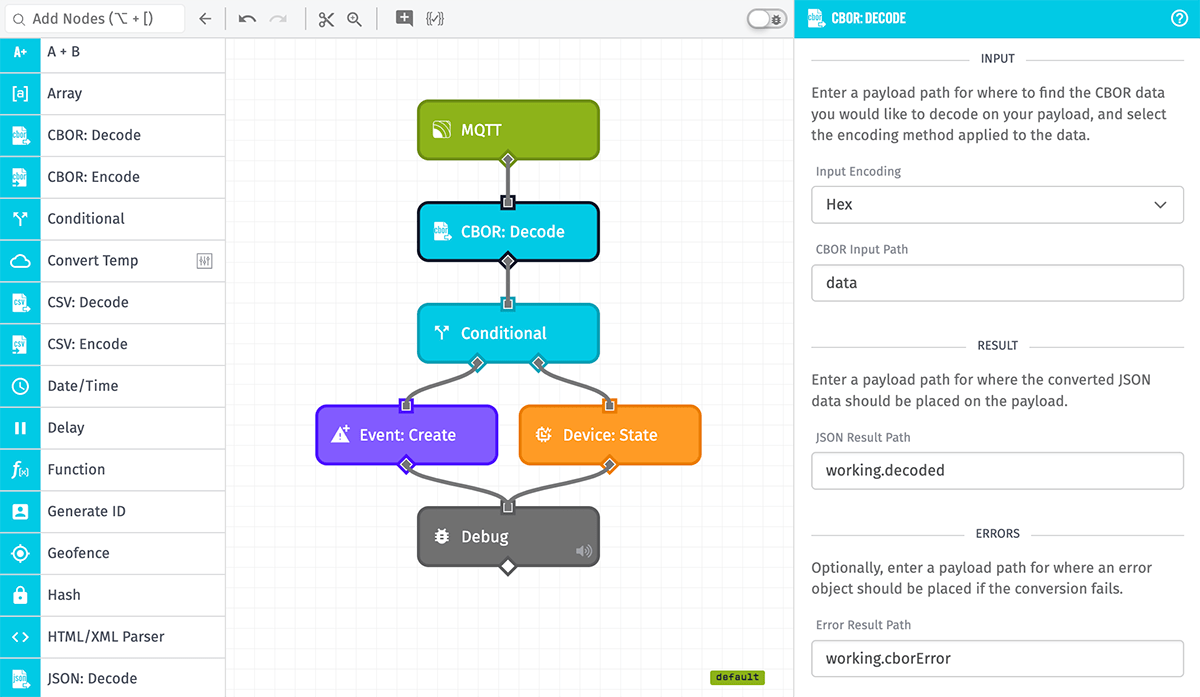Expand the annotation comment icon in the toolbar

404,18
